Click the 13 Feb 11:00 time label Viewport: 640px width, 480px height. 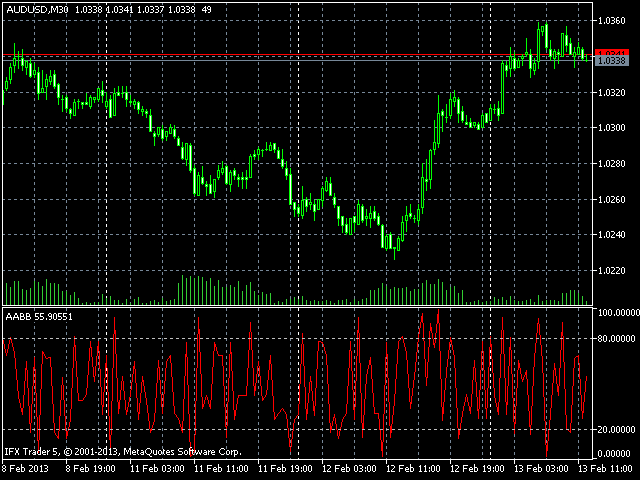(x=605, y=468)
